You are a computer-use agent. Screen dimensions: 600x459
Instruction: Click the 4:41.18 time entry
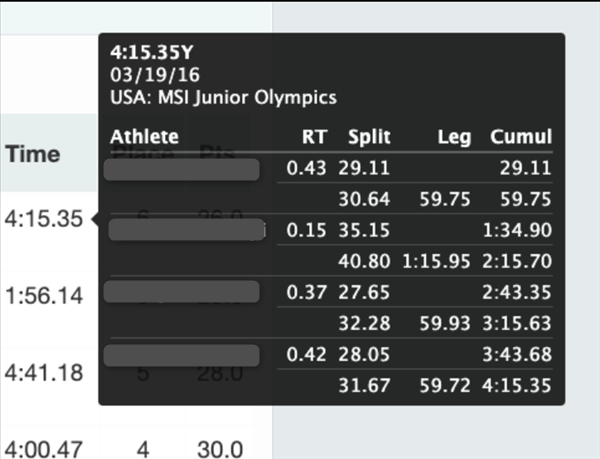point(44,373)
